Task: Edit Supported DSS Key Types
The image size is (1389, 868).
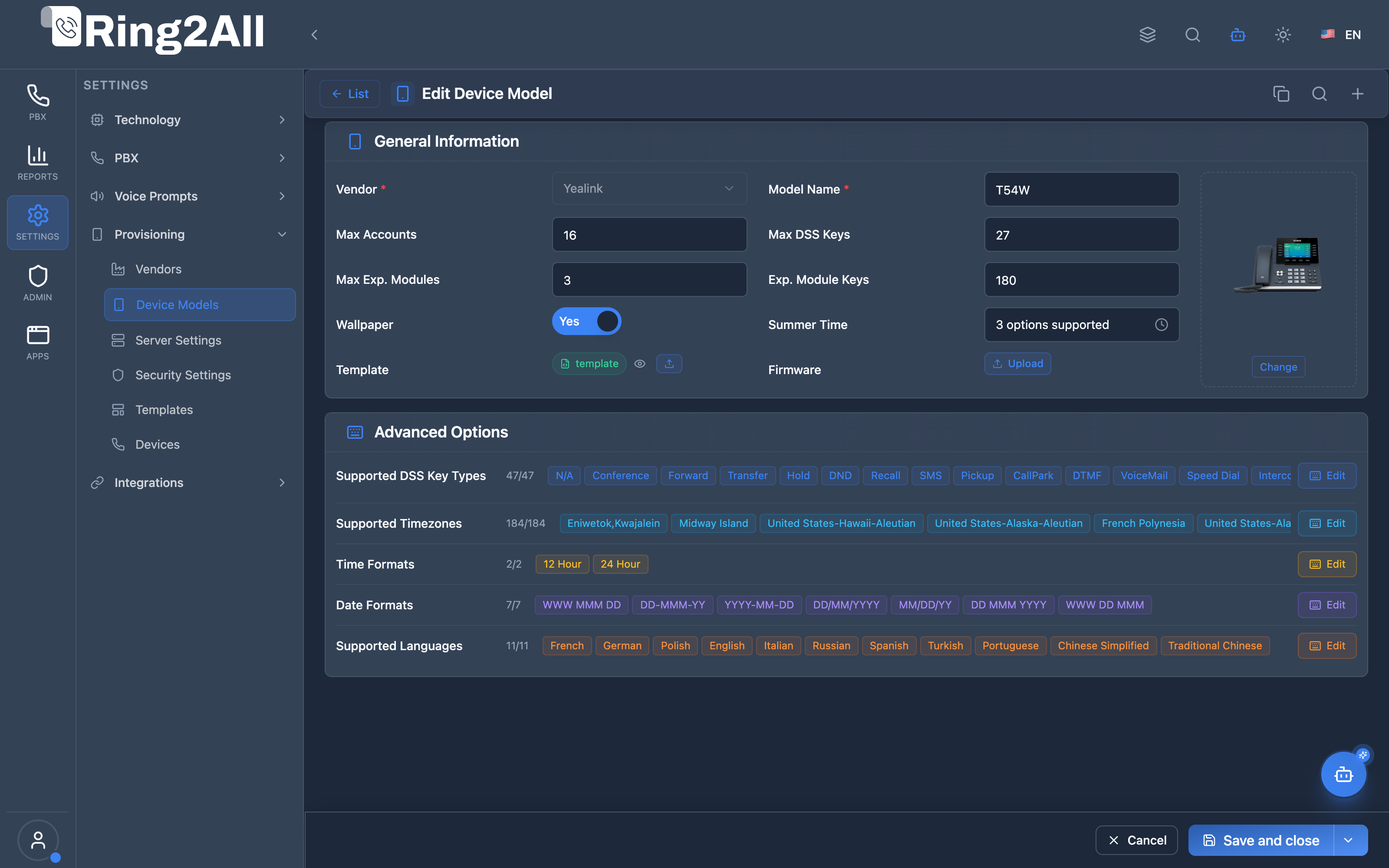Action: point(1327,475)
